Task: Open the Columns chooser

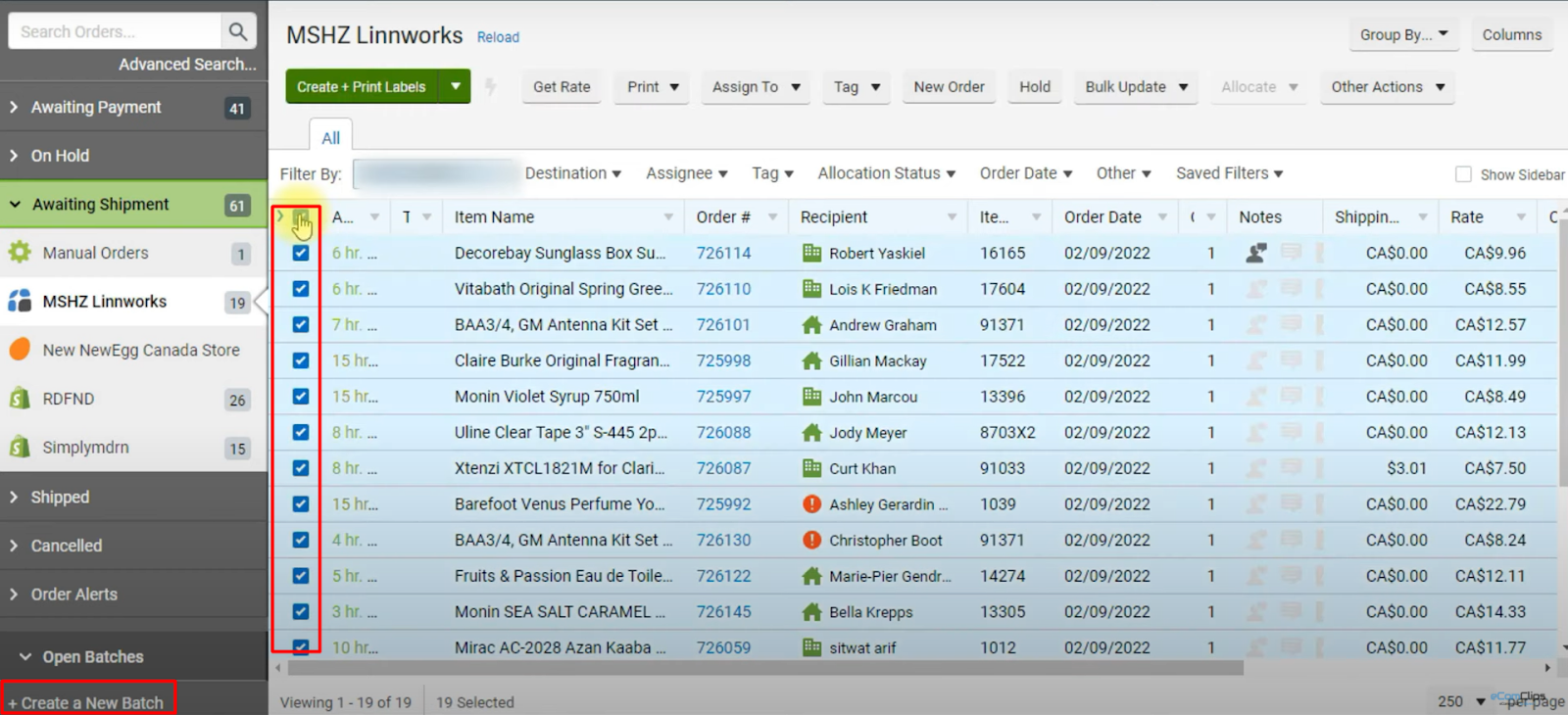Action: coord(1512,34)
